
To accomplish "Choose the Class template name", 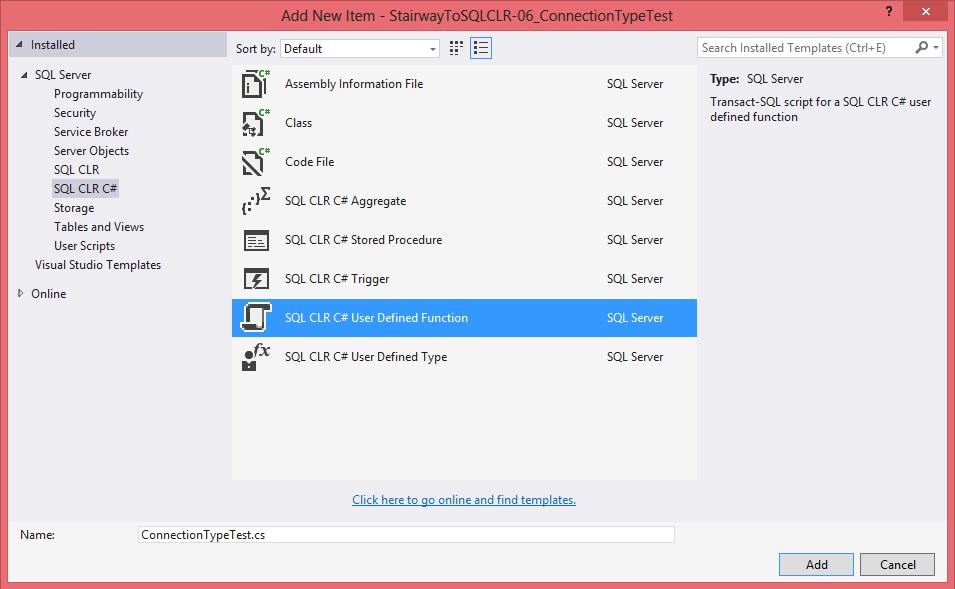I will 298,123.
